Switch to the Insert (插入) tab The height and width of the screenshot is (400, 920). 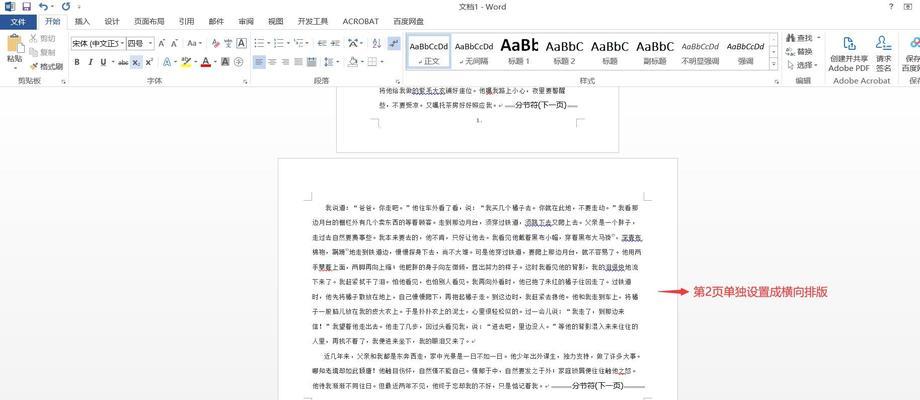pyautogui.click(x=83, y=22)
